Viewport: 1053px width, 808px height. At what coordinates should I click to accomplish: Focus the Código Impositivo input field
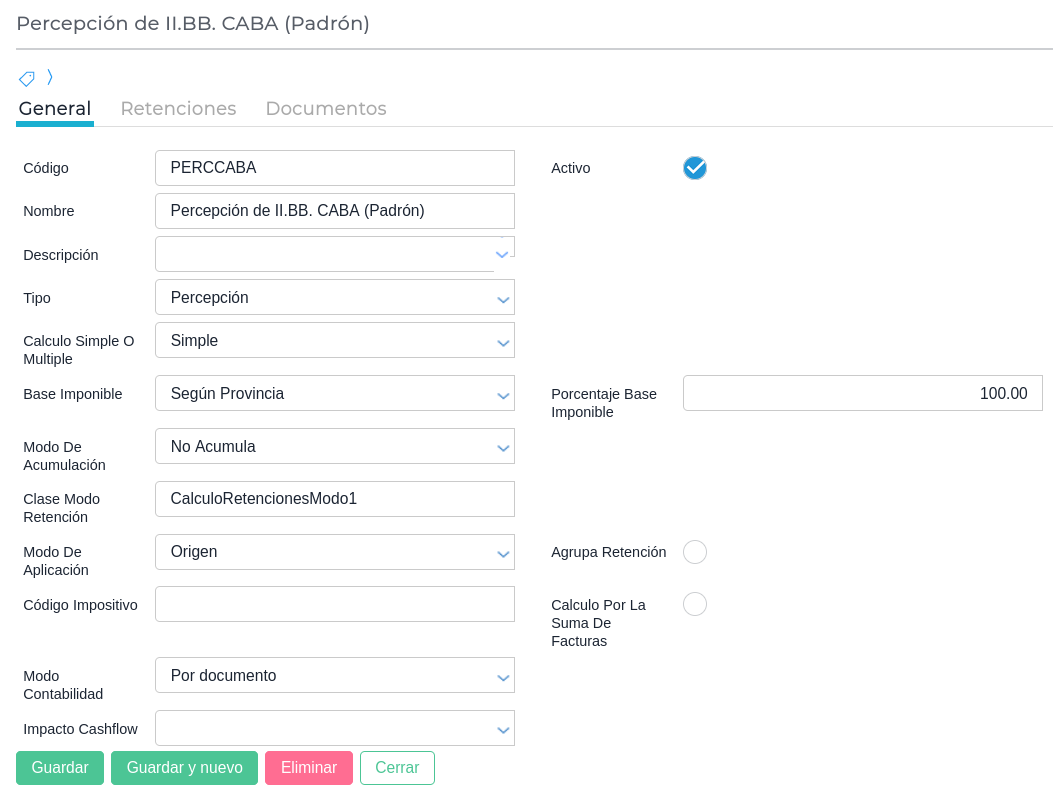pyautogui.click(x=335, y=605)
